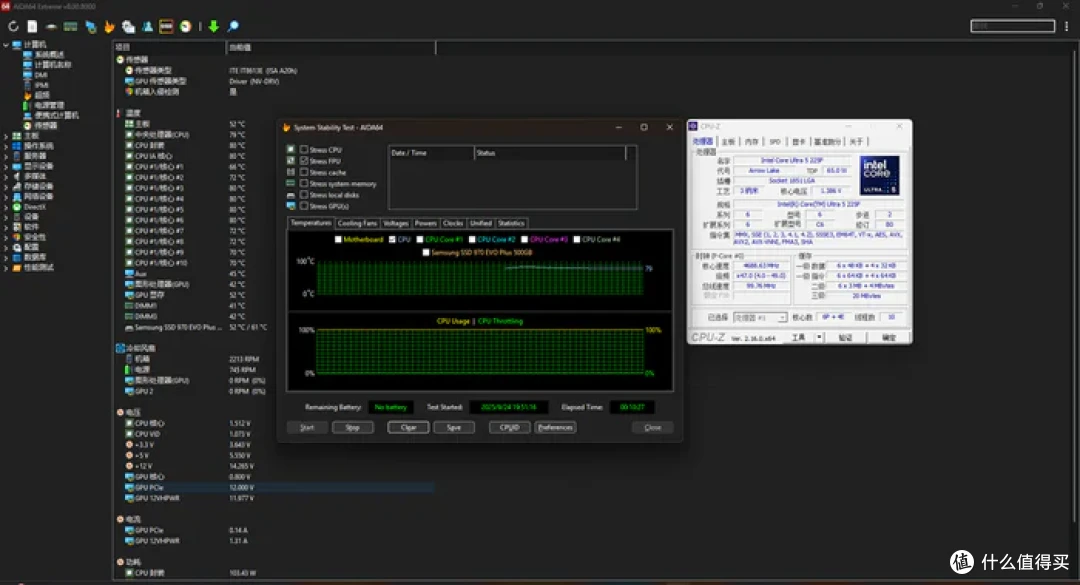Open the 内存 tab in CPU-Z
The width and height of the screenshot is (1080, 585).
(x=751, y=142)
